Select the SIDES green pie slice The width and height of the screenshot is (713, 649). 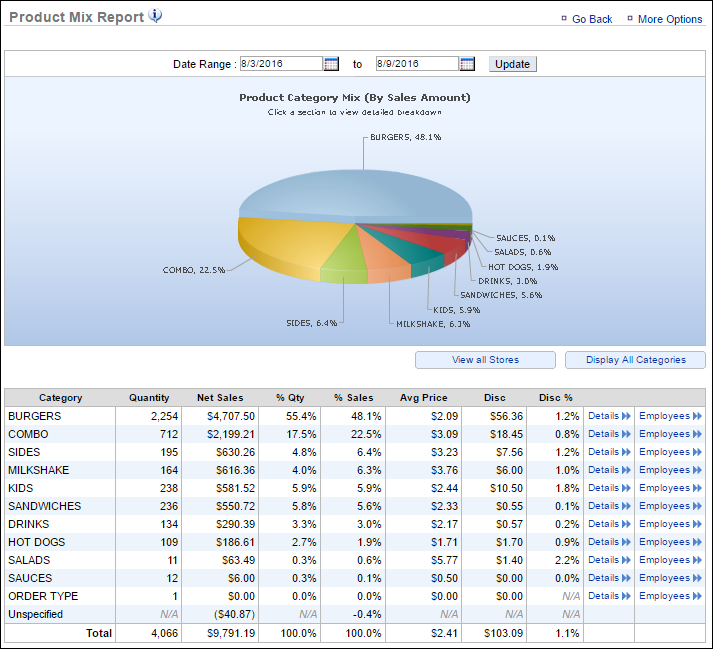[343, 259]
